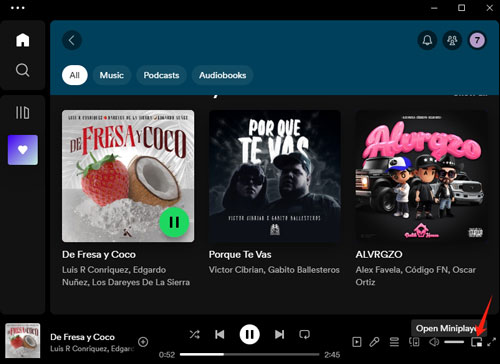500x364 pixels.
Task: Mute the volume speaker icon
Action: pos(434,342)
